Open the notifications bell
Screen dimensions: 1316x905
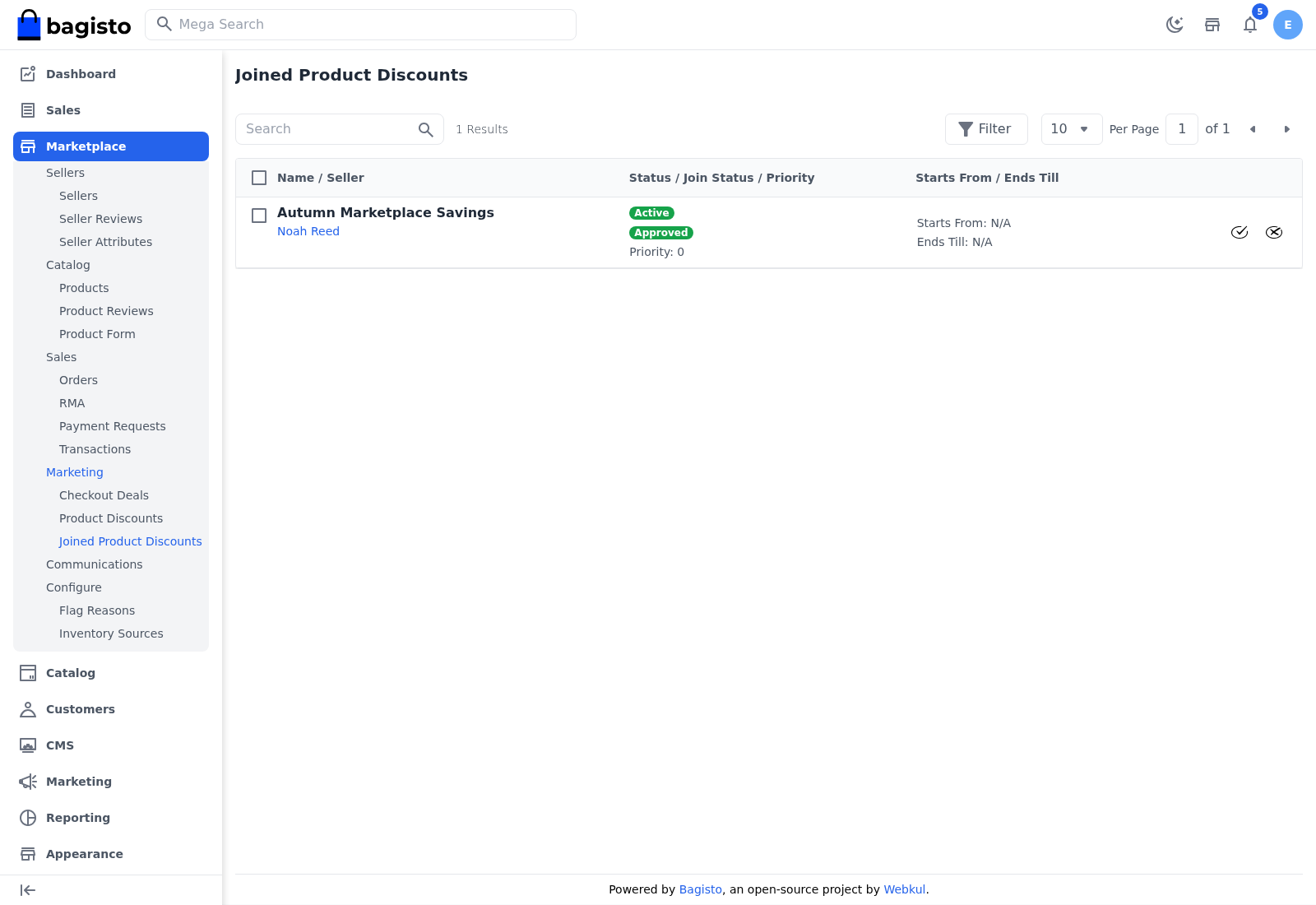[1250, 25]
